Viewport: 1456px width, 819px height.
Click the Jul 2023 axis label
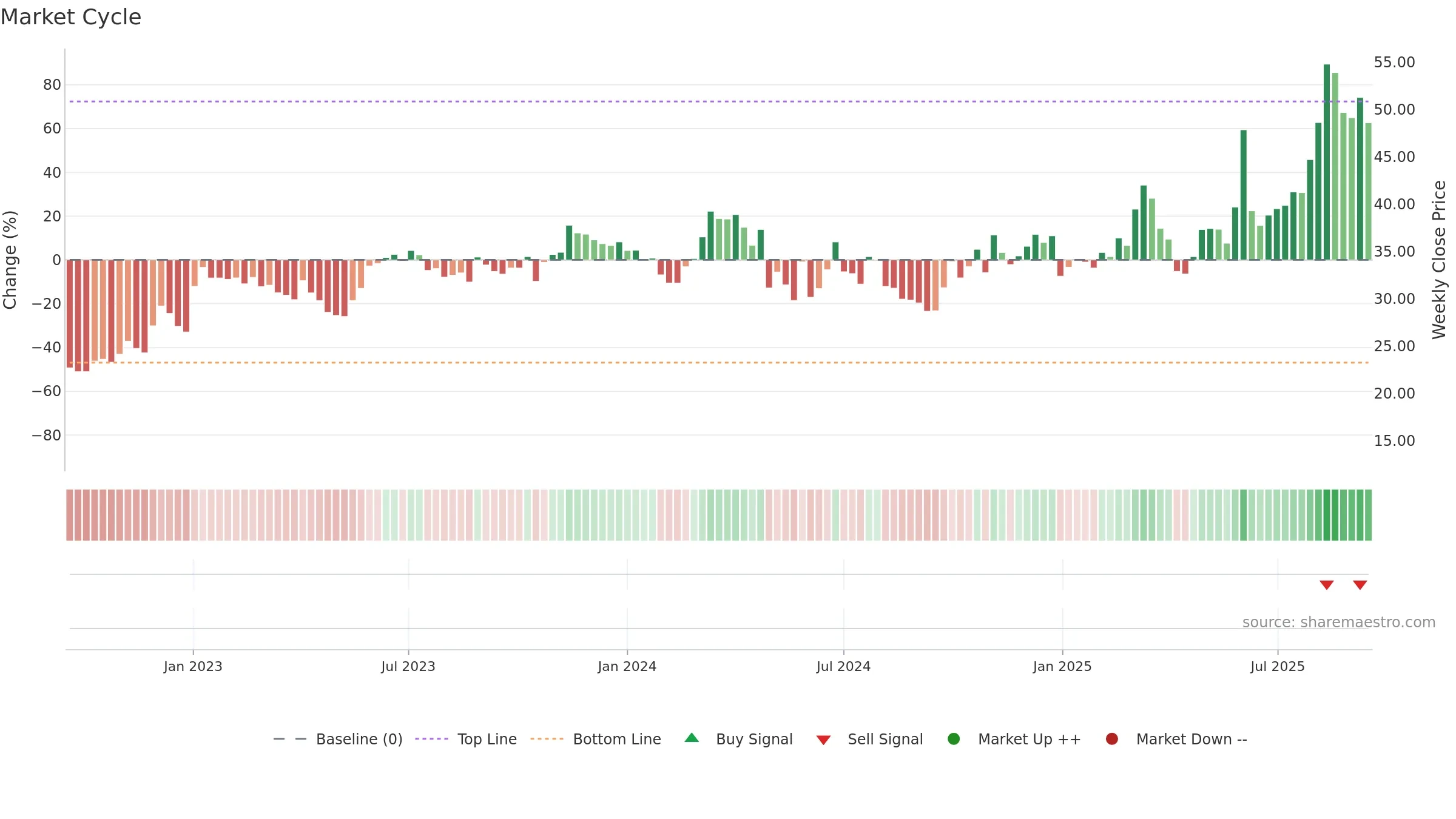408,667
